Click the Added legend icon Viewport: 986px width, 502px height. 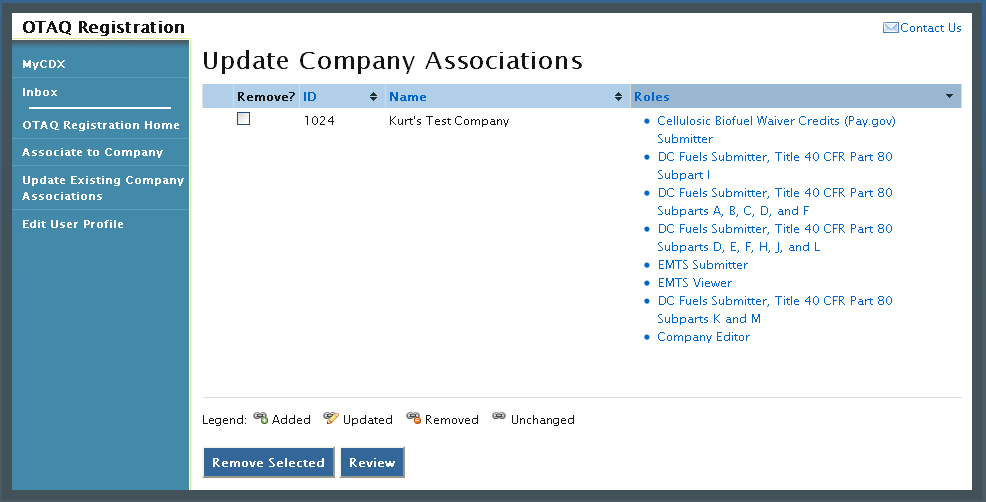point(261,419)
